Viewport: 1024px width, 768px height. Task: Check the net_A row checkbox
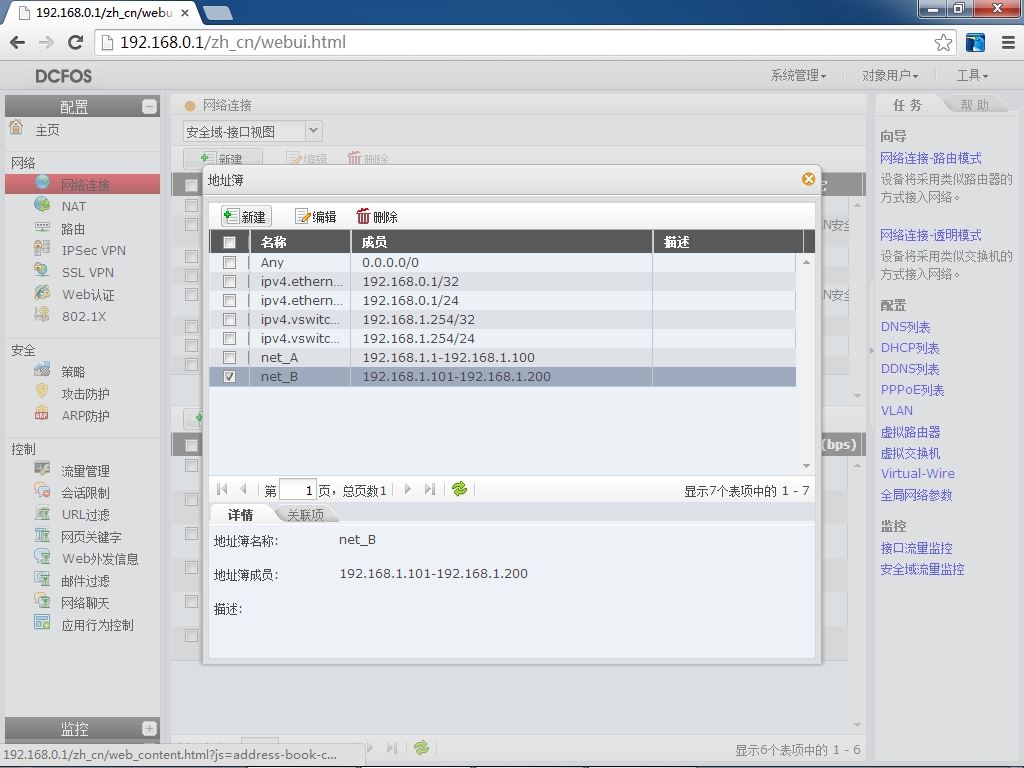click(x=229, y=357)
